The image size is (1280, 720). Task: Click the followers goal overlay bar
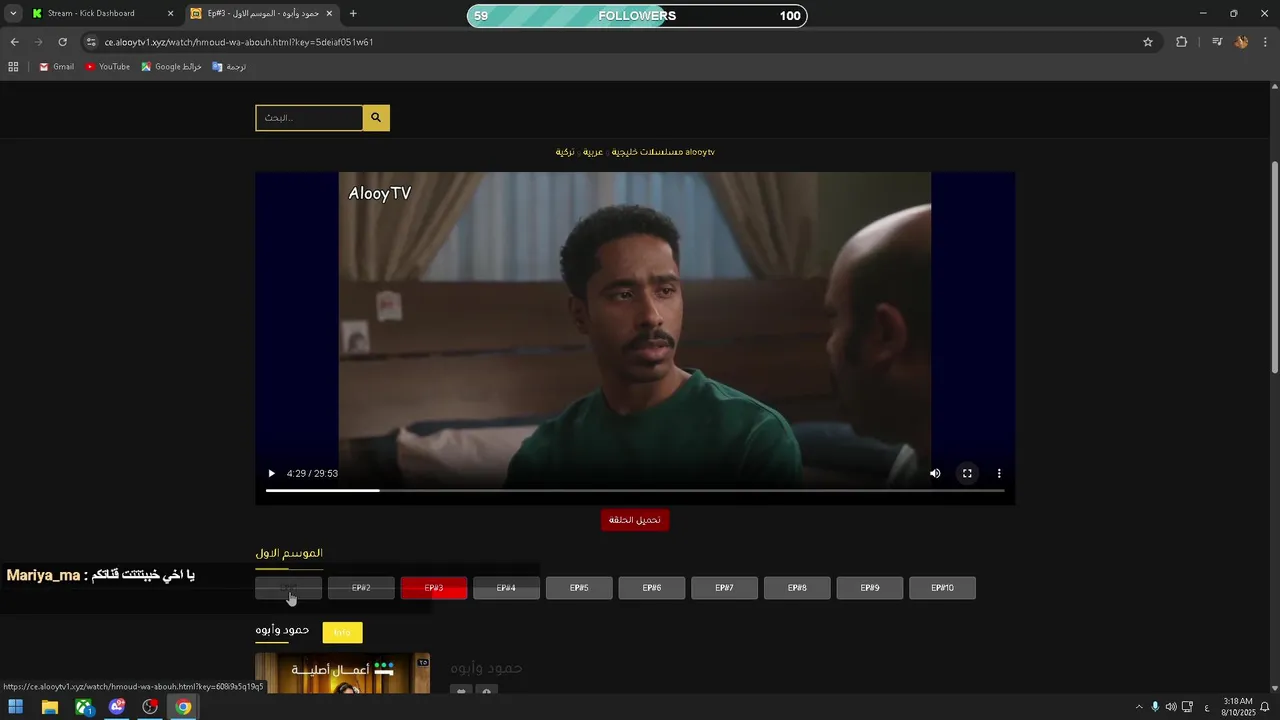coord(637,16)
